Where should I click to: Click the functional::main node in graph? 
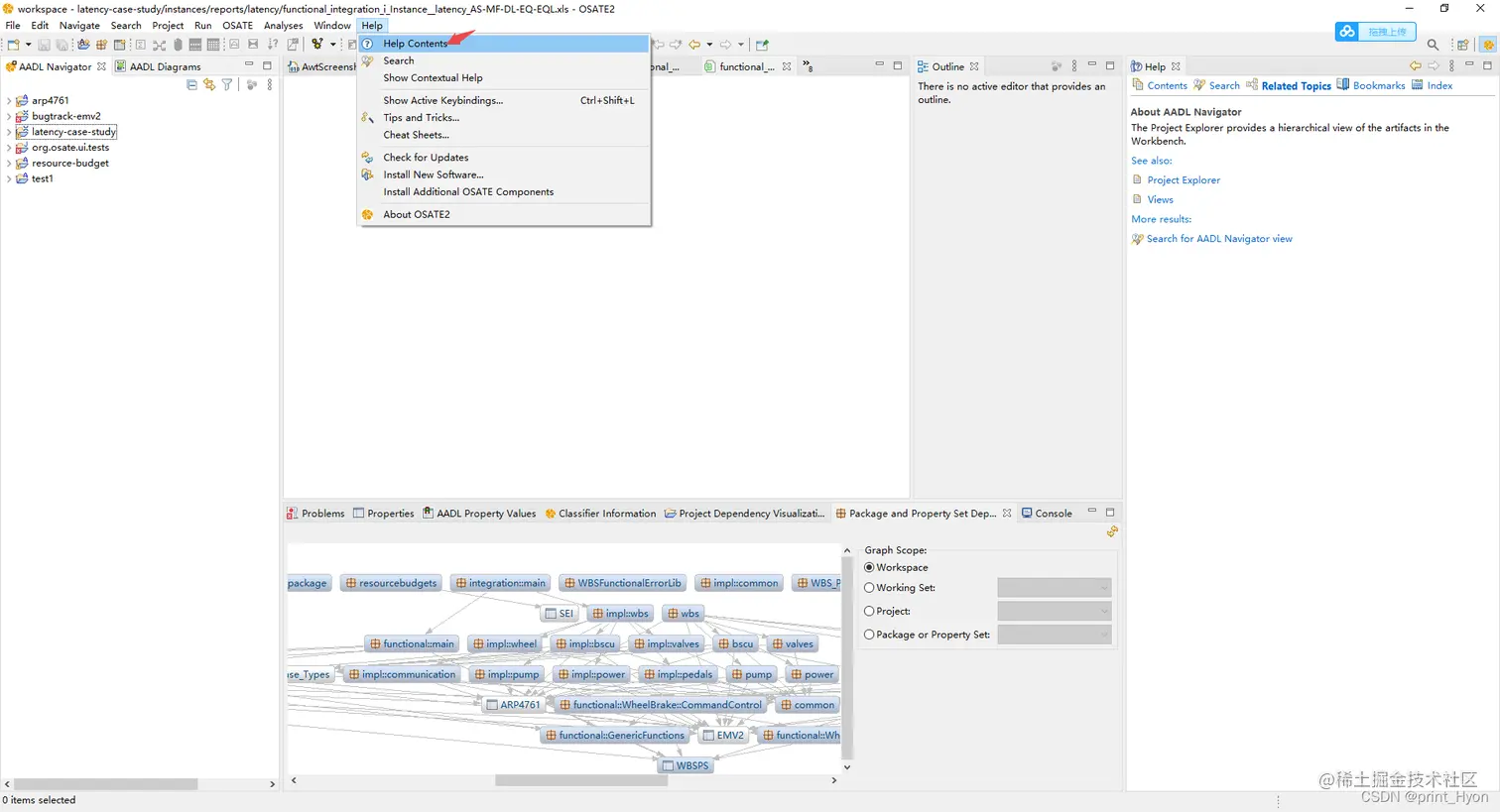click(x=412, y=643)
